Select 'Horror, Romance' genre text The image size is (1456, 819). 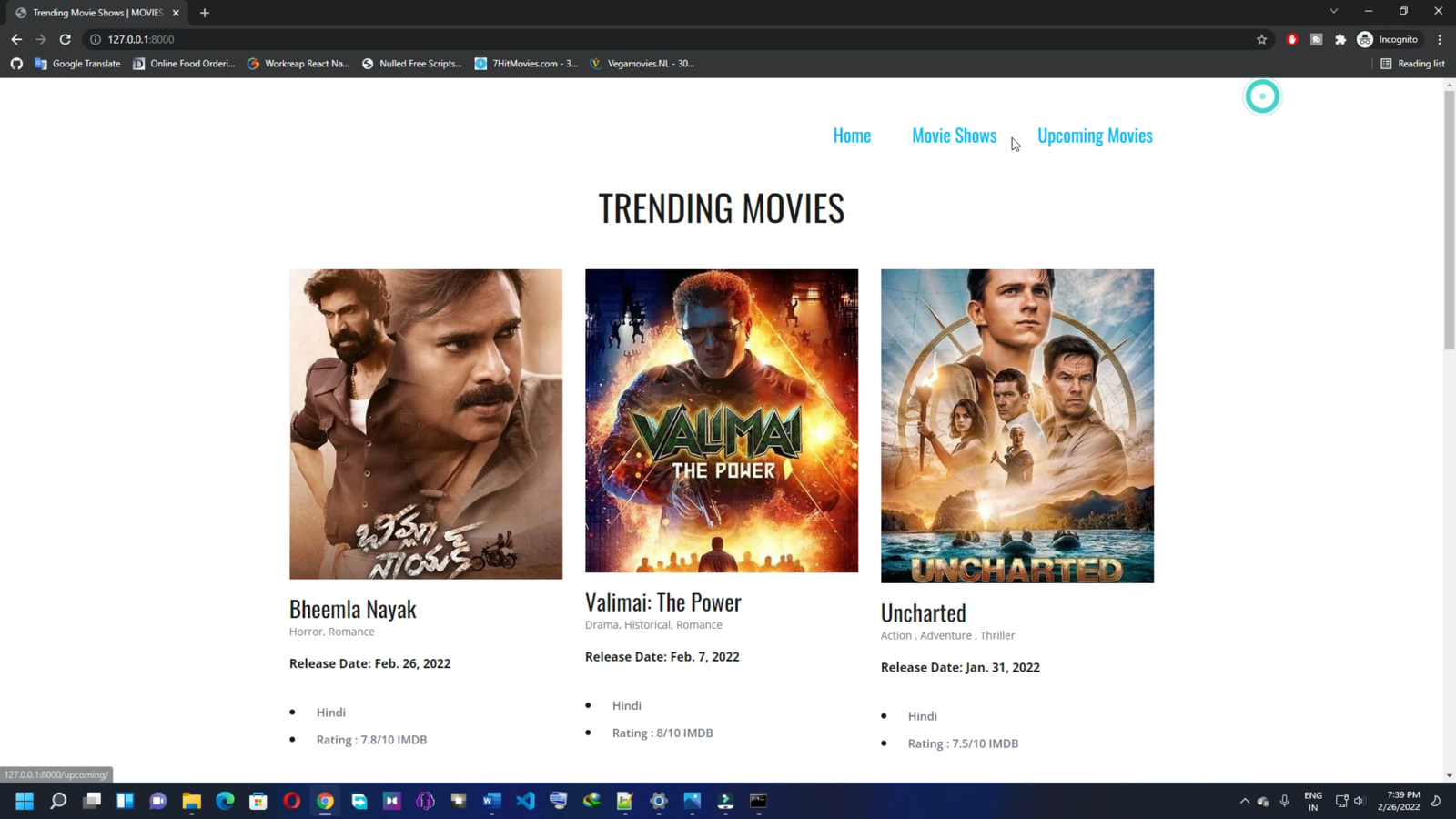[332, 632]
